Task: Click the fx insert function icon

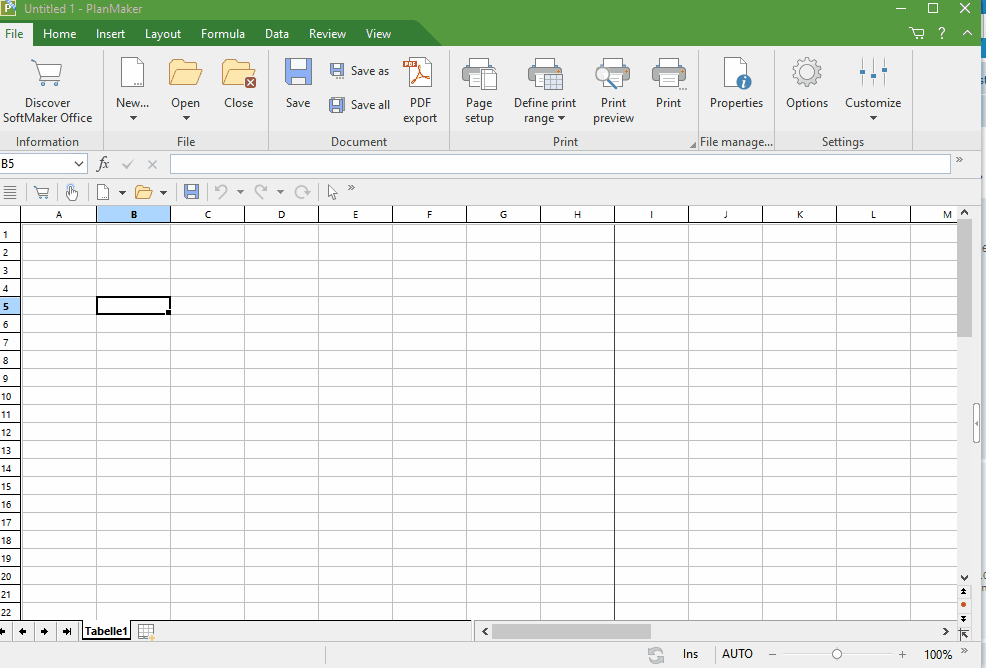Action: tap(103, 164)
